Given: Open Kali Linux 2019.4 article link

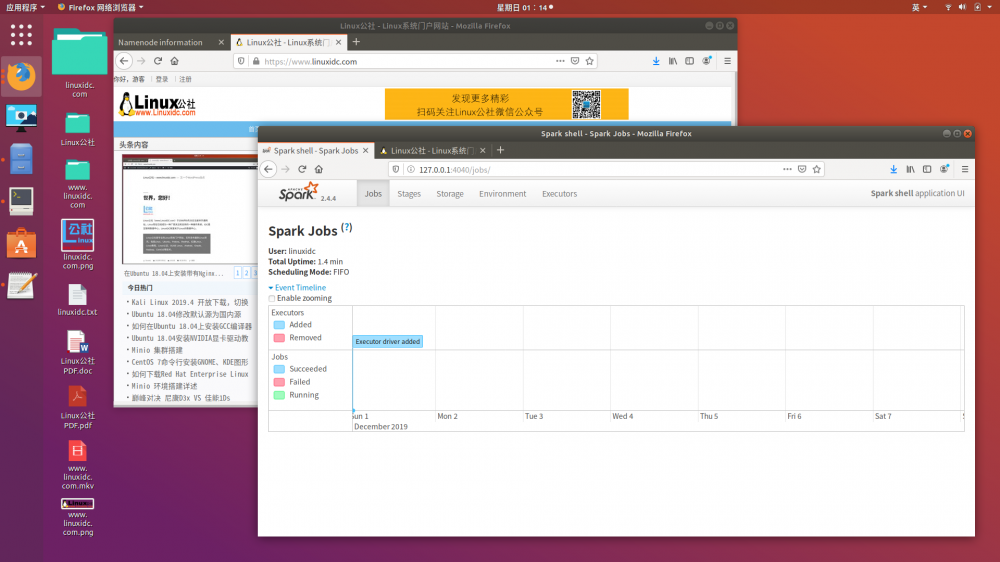Looking at the screenshot, I should (189, 302).
